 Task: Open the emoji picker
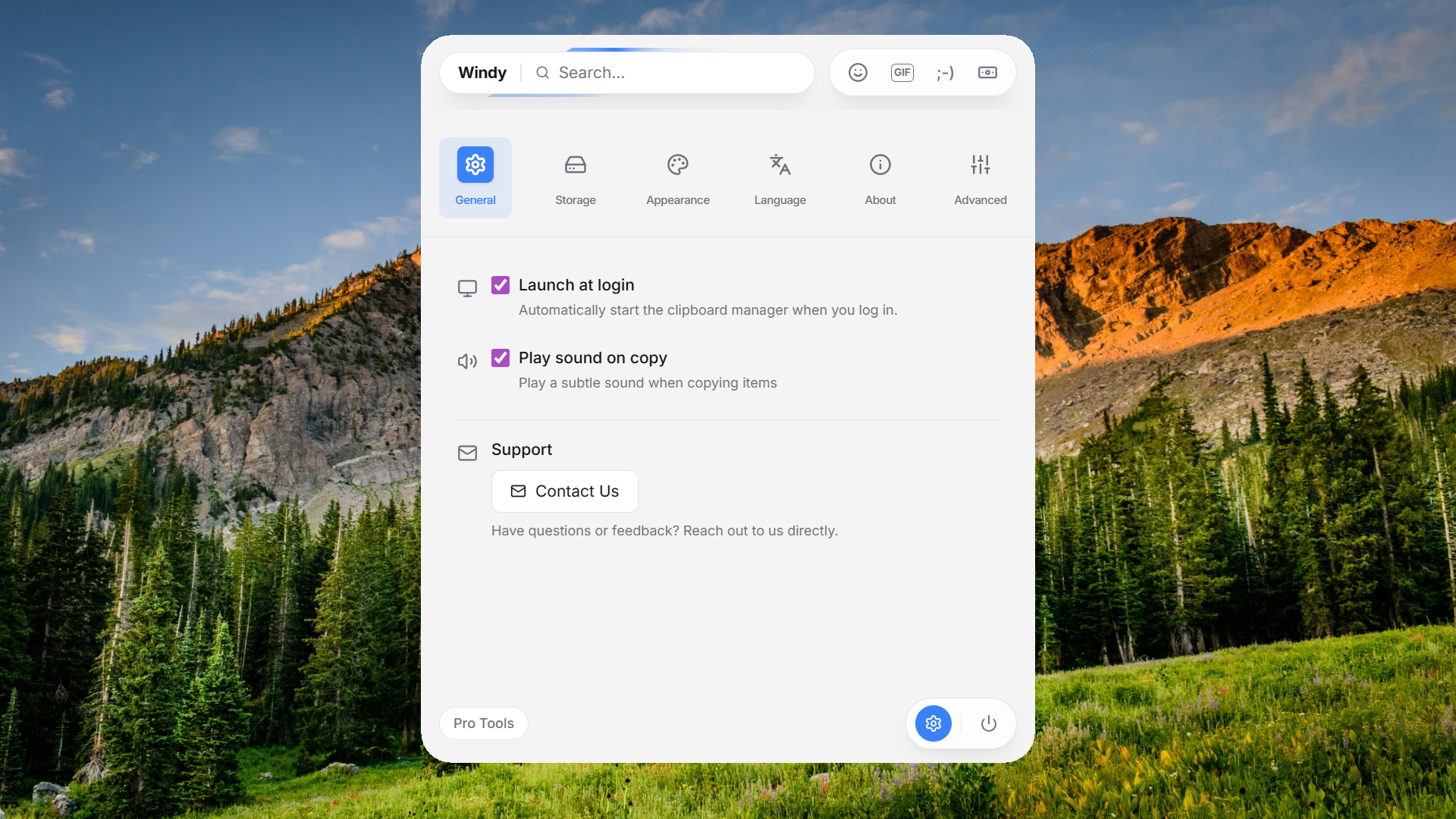click(857, 72)
